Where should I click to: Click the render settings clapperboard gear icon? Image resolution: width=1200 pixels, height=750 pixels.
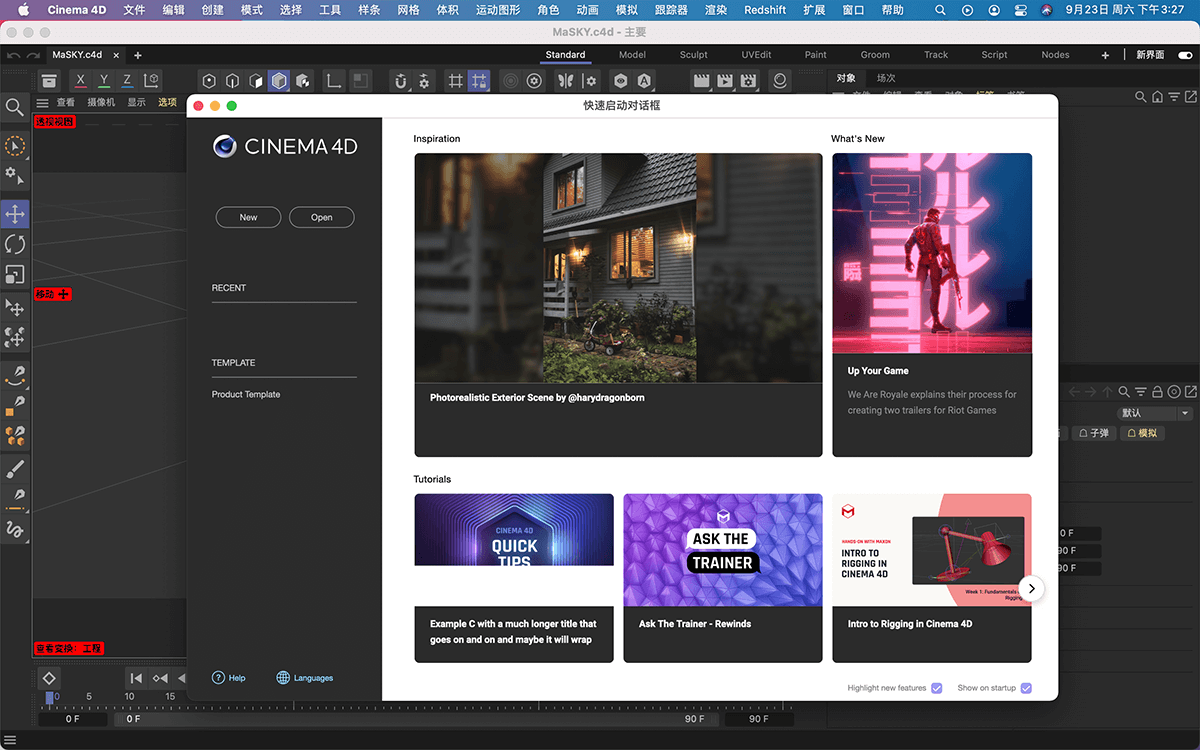(750, 81)
